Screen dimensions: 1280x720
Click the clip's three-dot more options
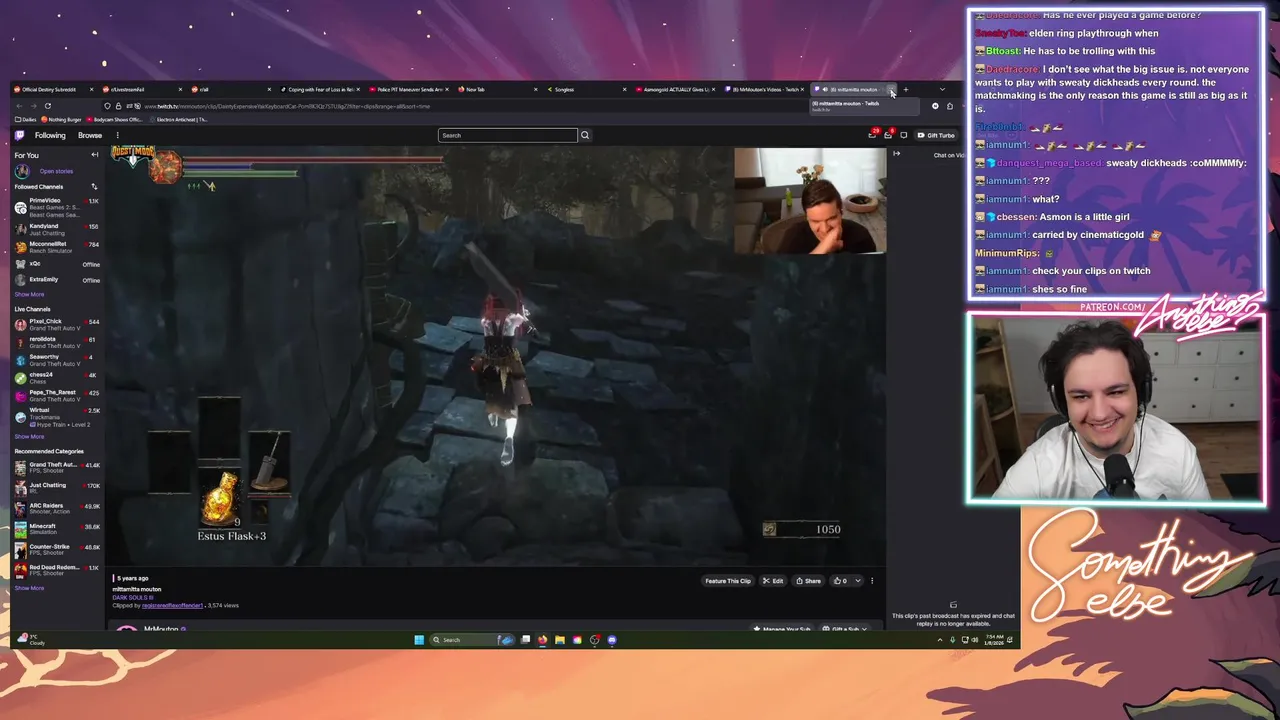tap(872, 581)
